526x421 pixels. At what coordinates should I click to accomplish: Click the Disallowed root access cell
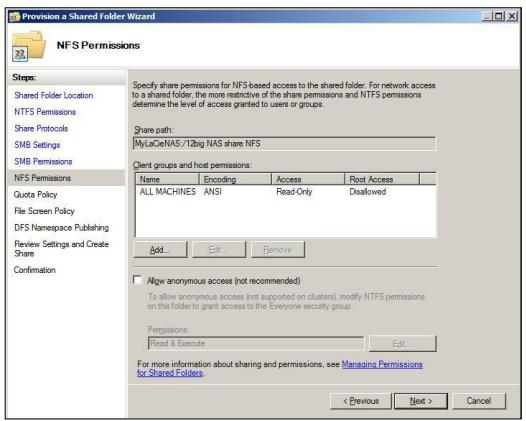click(x=368, y=192)
